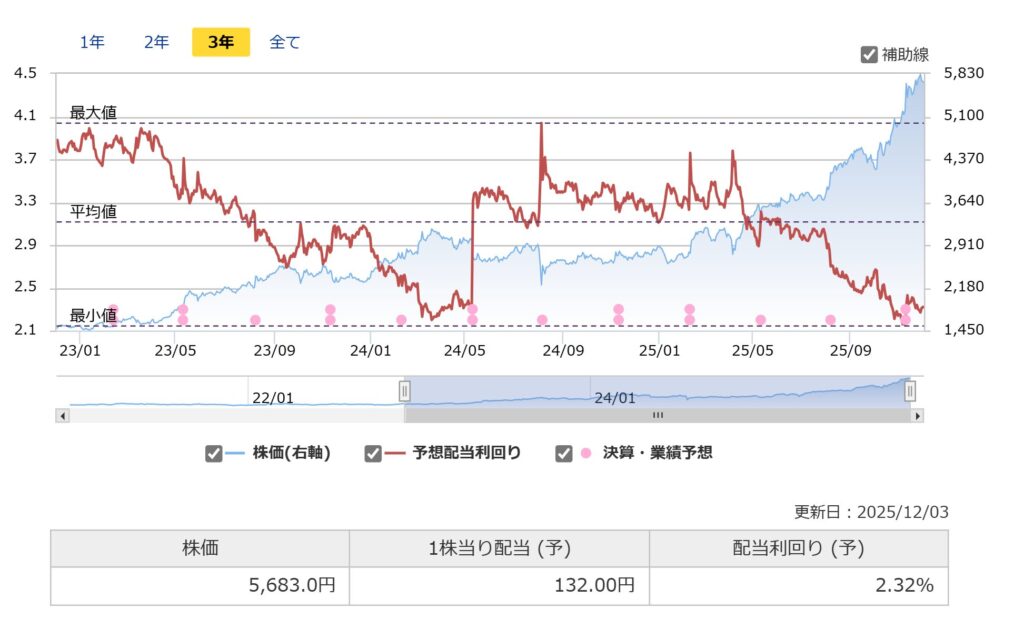Show the 全て full period tab

coord(284,42)
